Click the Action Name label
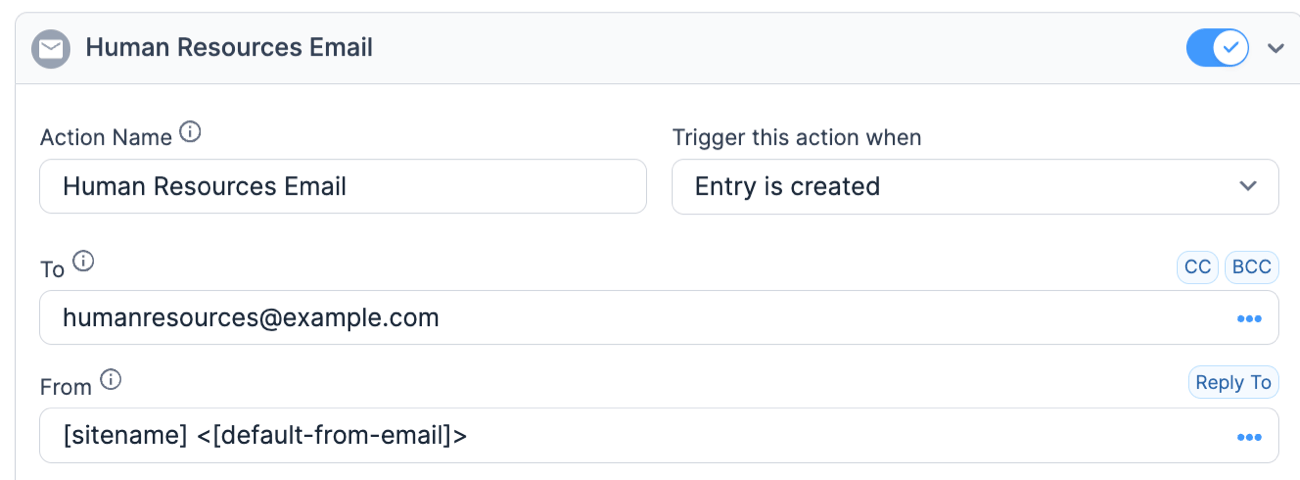1300x480 pixels. pyautogui.click(x=106, y=137)
